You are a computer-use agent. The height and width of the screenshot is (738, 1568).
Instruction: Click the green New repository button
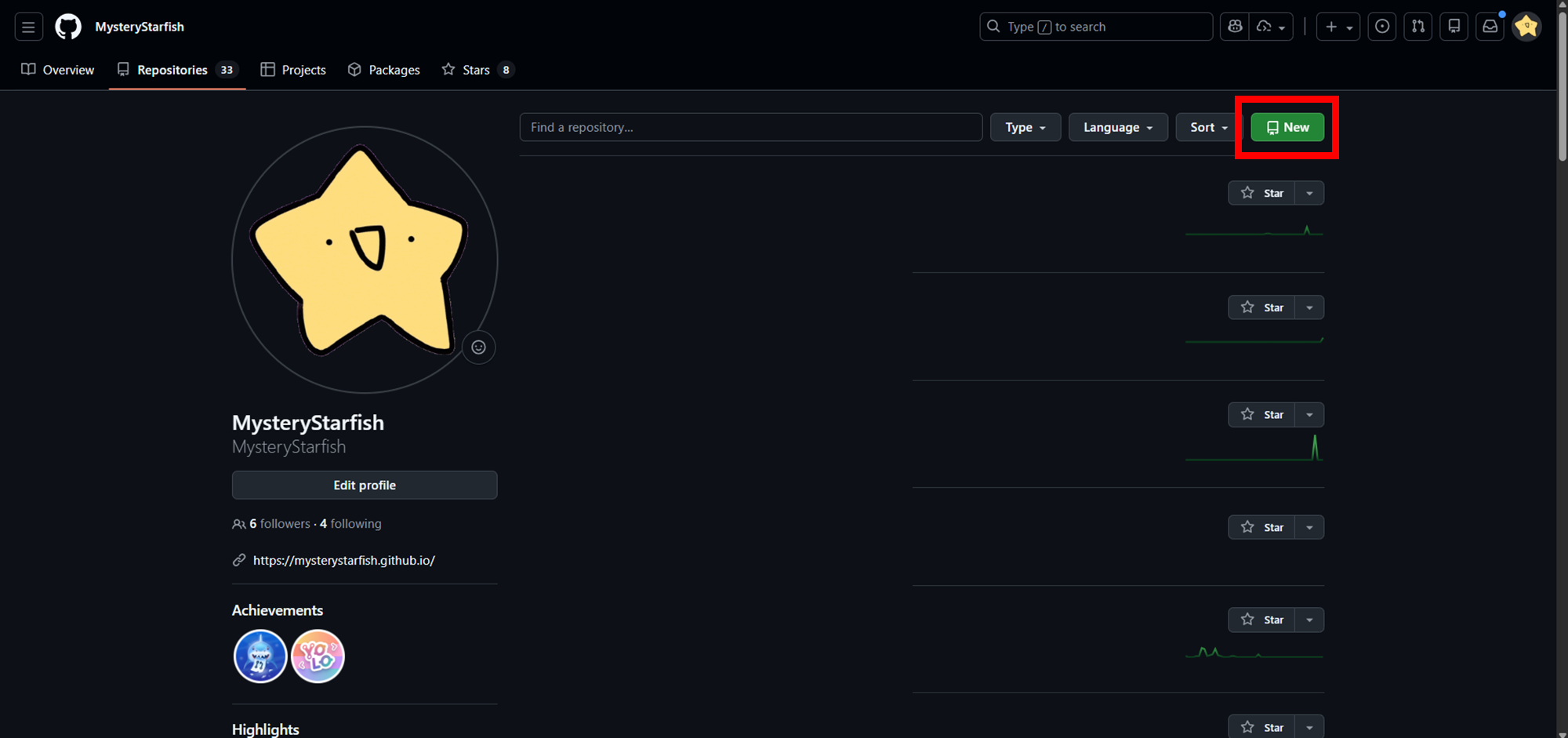click(x=1287, y=127)
